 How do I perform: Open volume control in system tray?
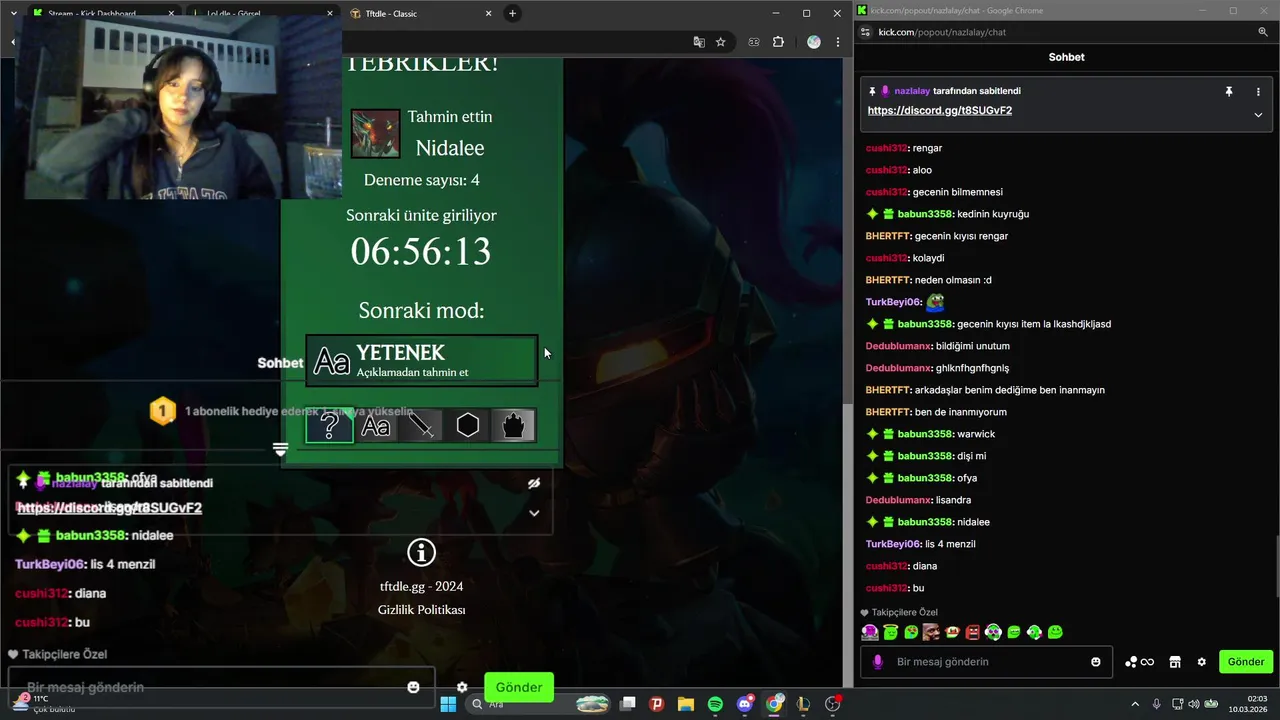coord(1194,704)
